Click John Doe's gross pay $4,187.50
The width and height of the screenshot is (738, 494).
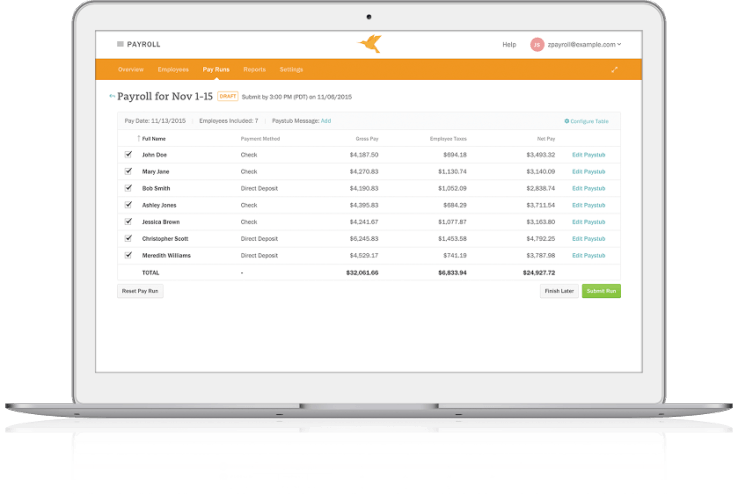pos(364,155)
